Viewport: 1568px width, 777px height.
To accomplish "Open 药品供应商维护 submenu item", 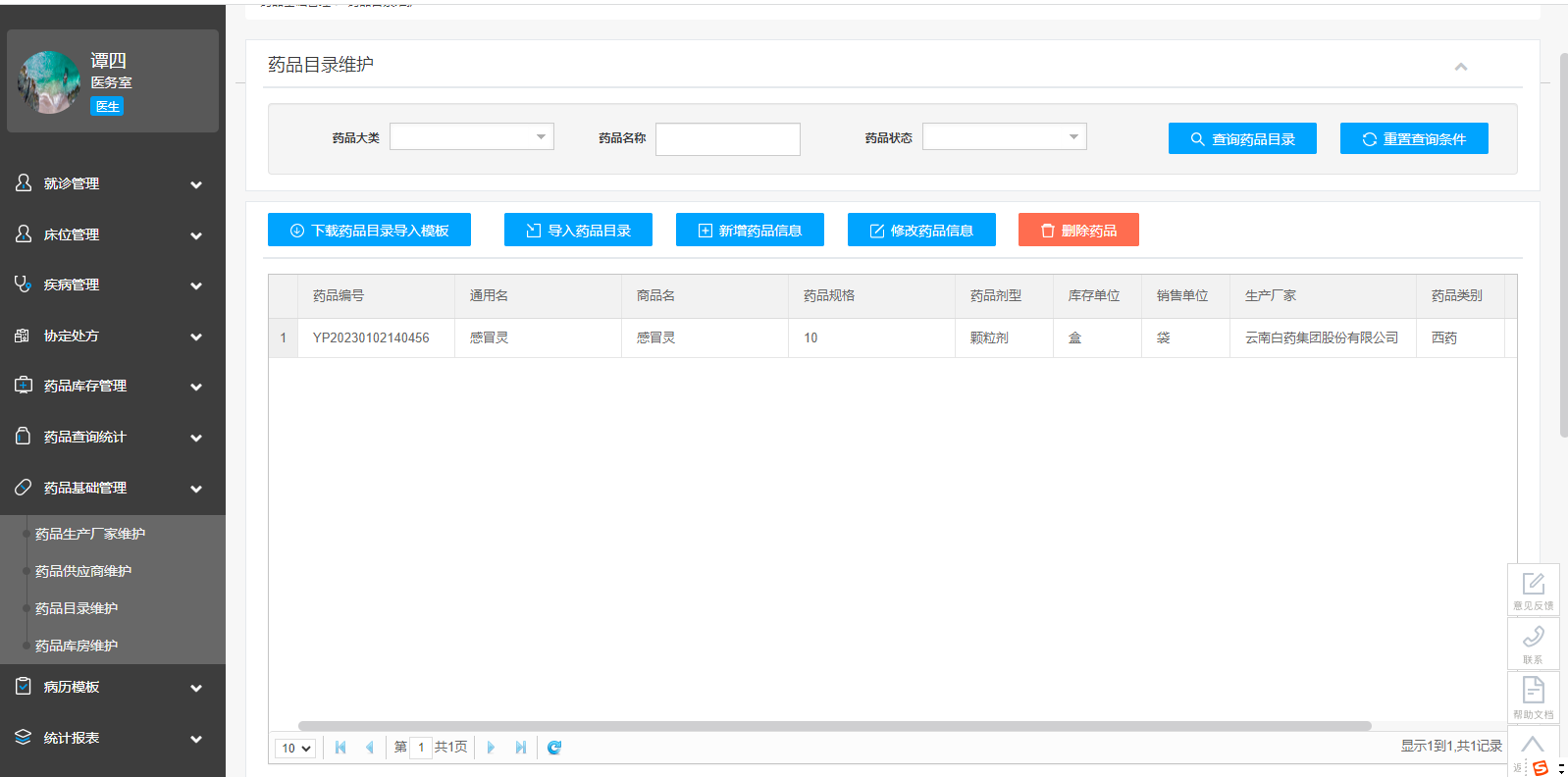I will pos(83,571).
